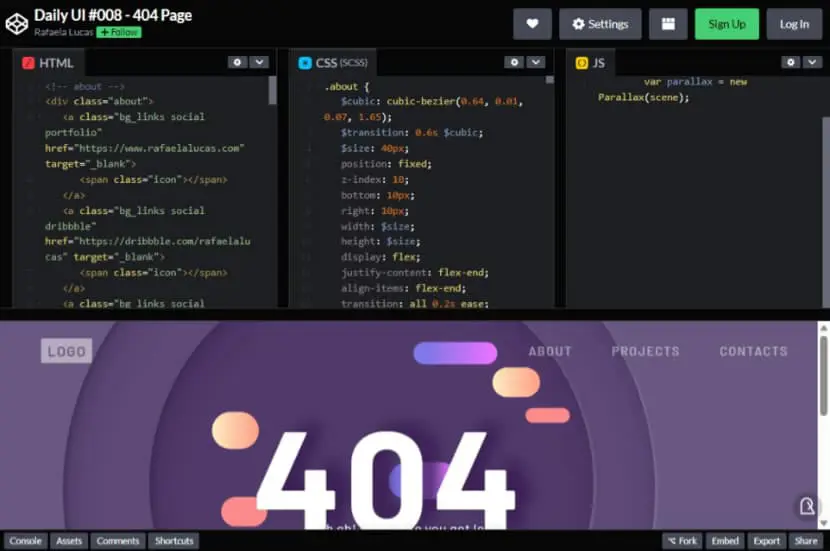Select ABOUT in the preview navigation
The image size is (830, 551).
tap(550, 351)
